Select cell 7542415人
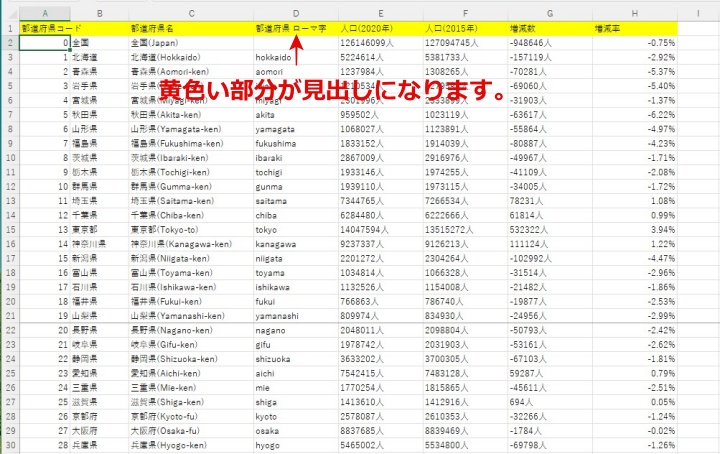The height and width of the screenshot is (454, 720). (x=381, y=373)
